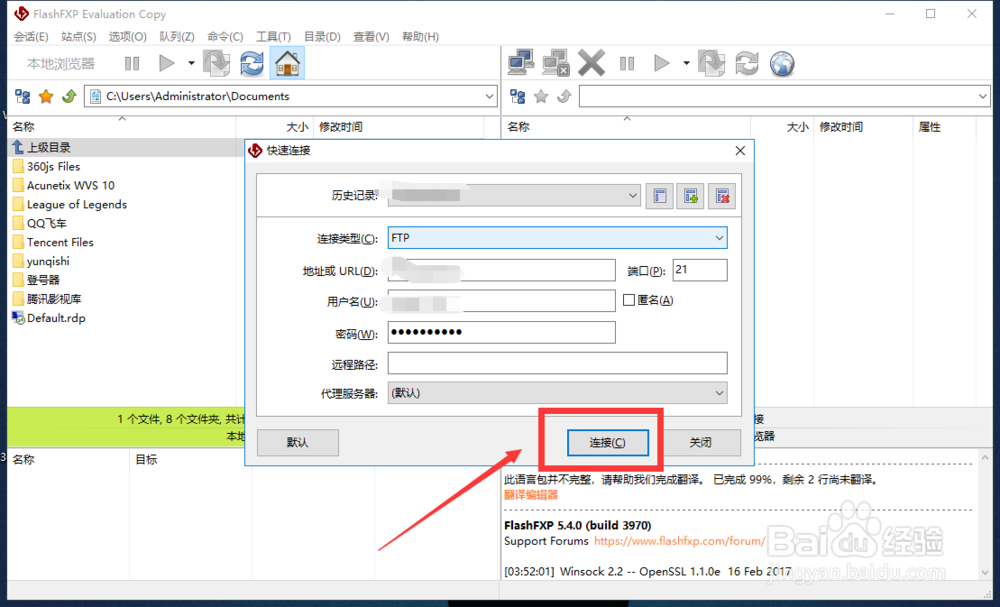Click the remote connect computers icon
The width and height of the screenshot is (1000, 607).
click(x=521, y=63)
